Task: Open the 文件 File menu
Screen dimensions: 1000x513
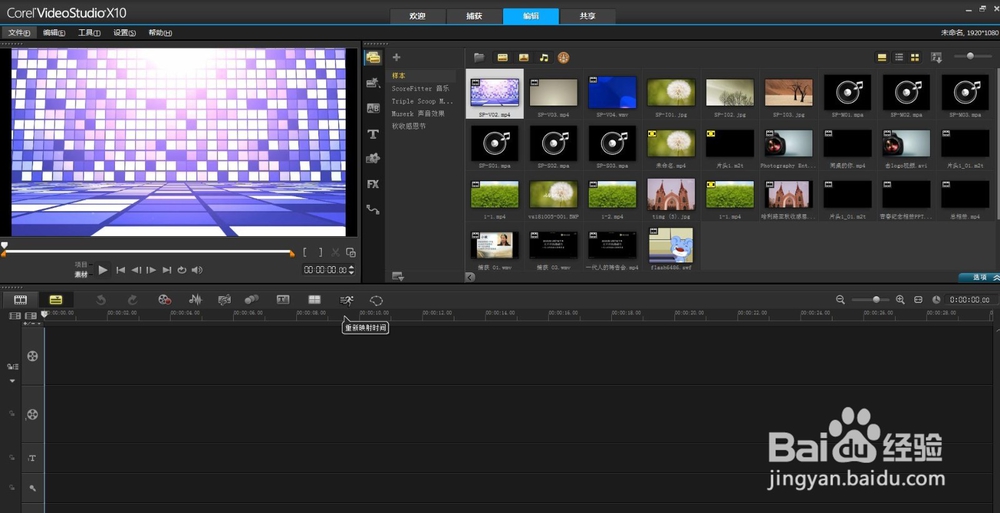Action: 19,33
